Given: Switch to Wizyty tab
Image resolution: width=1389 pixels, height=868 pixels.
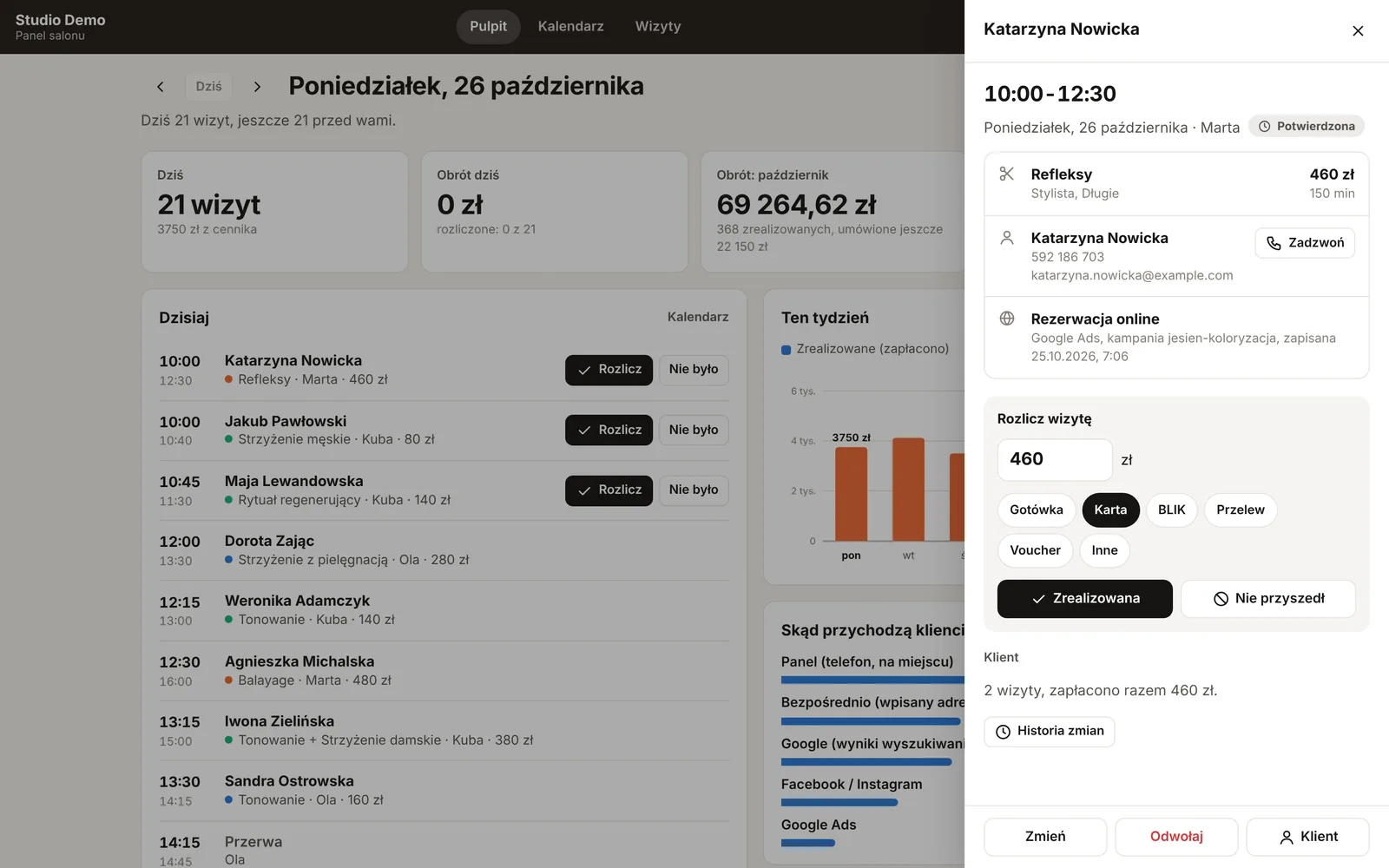Looking at the screenshot, I should [658, 27].
